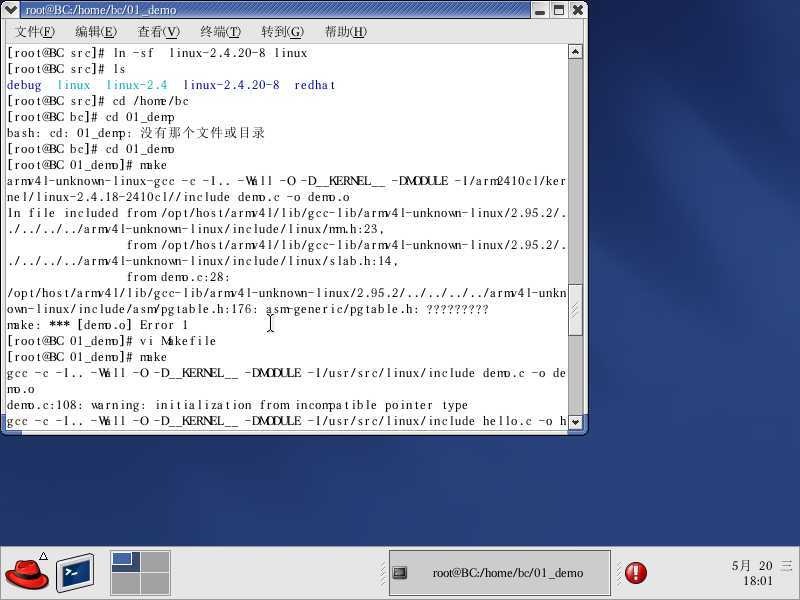The image size is (800, 600).
Task: Open the 查看(V) menu
Action: coord(159,32)
